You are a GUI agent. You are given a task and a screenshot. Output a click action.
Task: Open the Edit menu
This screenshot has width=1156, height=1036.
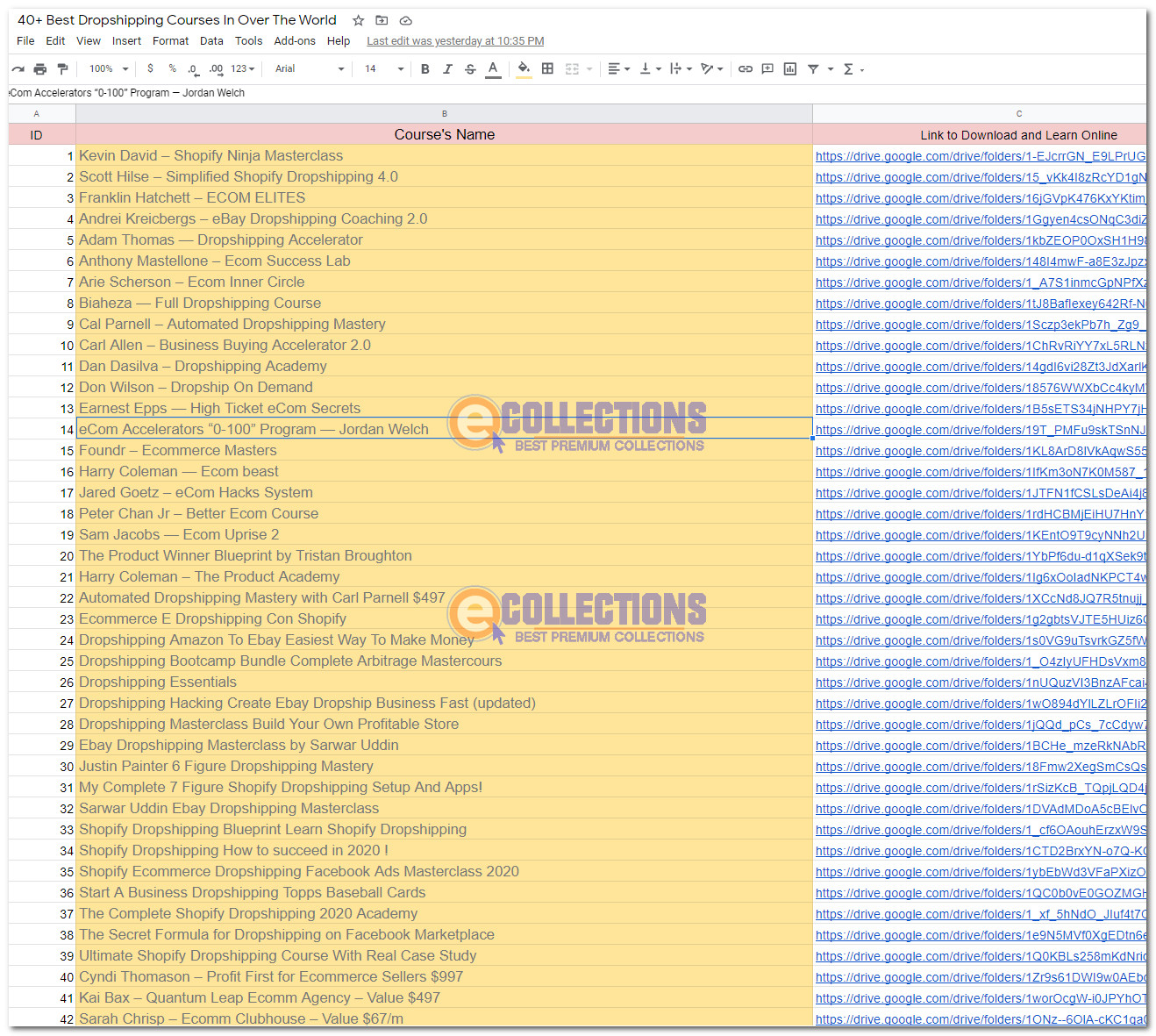(55, 40)
